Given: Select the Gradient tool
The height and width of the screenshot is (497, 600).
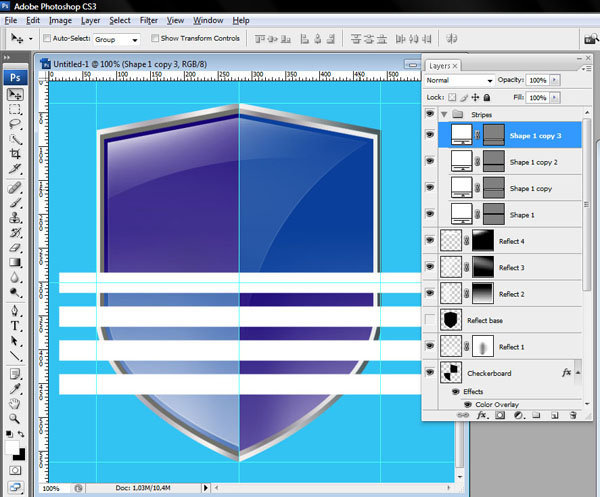Looking at the screenshot, I should 15,262.
